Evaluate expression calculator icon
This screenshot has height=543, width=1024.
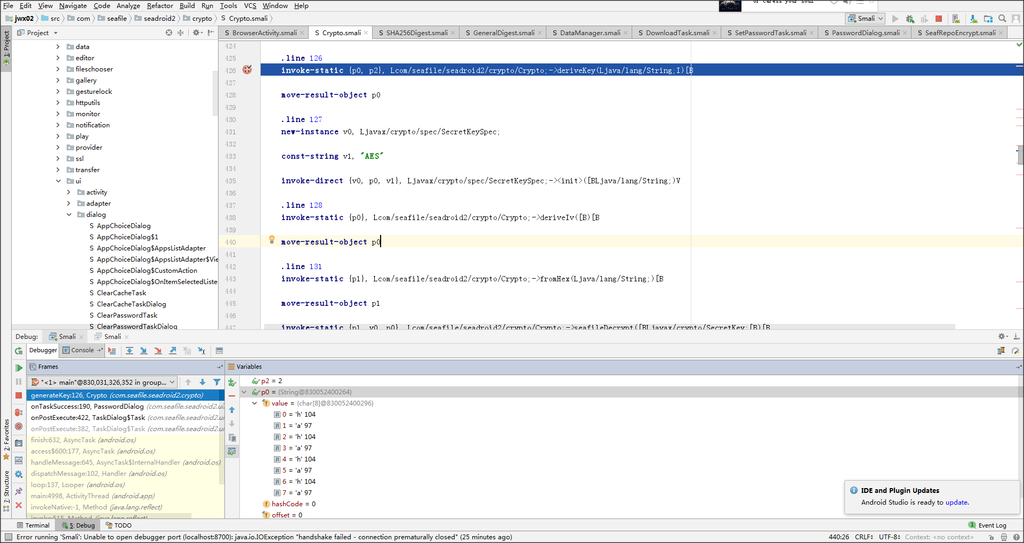pos(219,351)
